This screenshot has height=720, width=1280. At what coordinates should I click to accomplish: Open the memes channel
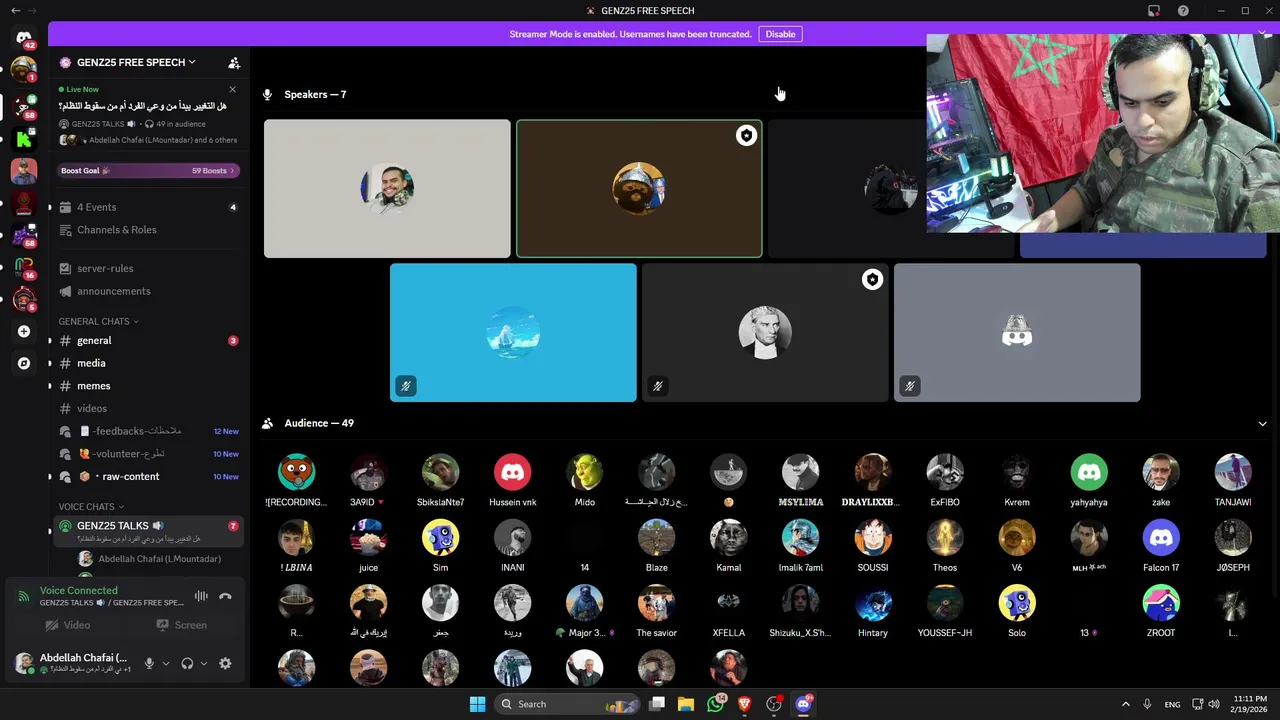[x=148, y=386]
